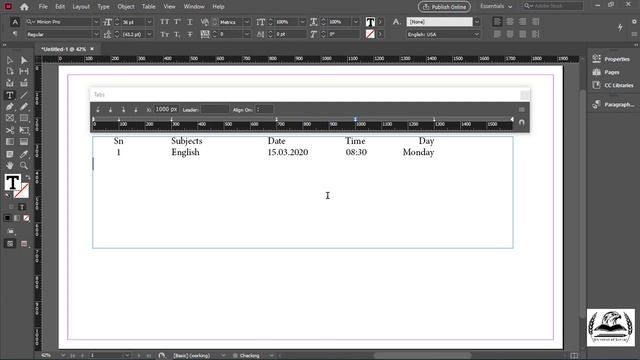The image size is (640, 360).
Task: Select the Gap tool
Action: click(24, 71)
